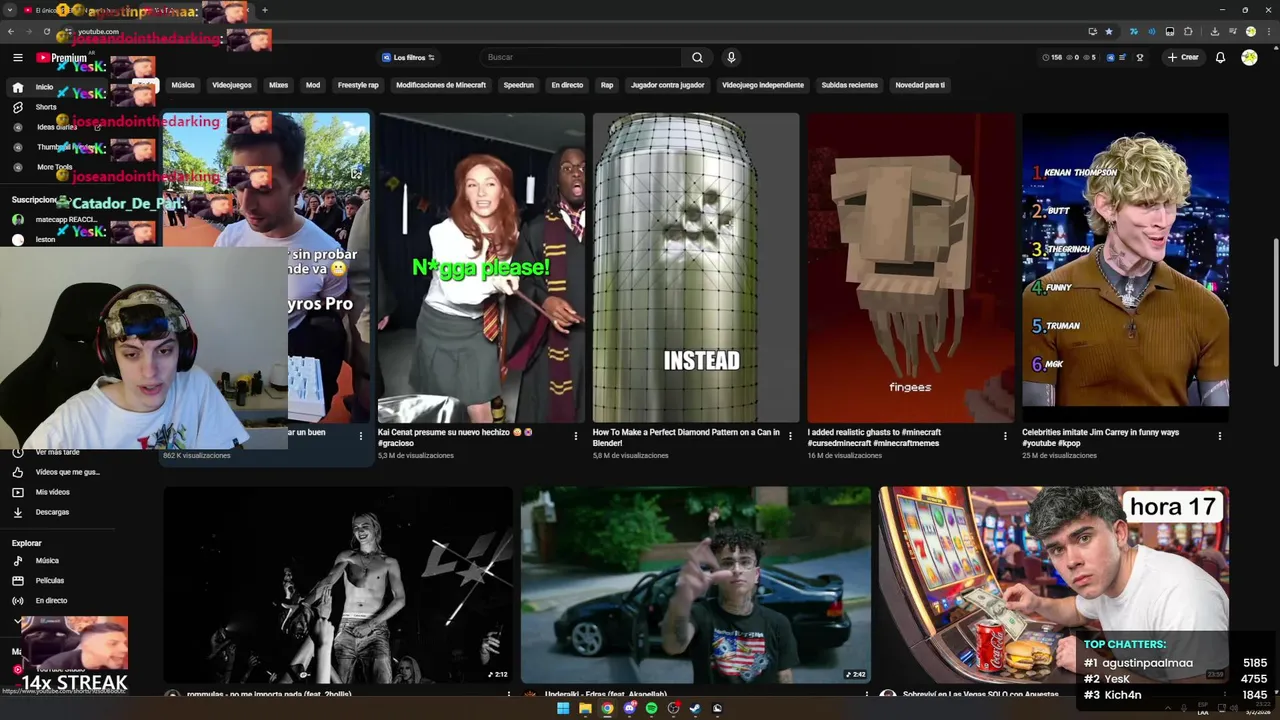Image resolution: width=1280 pixels, height=720 pixels.
Task: Click in the Buscar search field
Action: [x=581, y=58]
